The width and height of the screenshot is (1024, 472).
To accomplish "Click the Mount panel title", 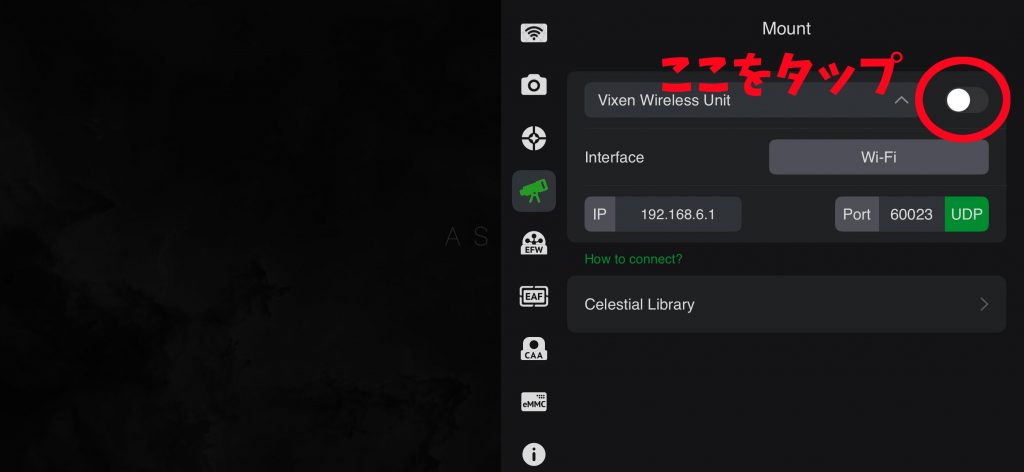I will [786, 29].
